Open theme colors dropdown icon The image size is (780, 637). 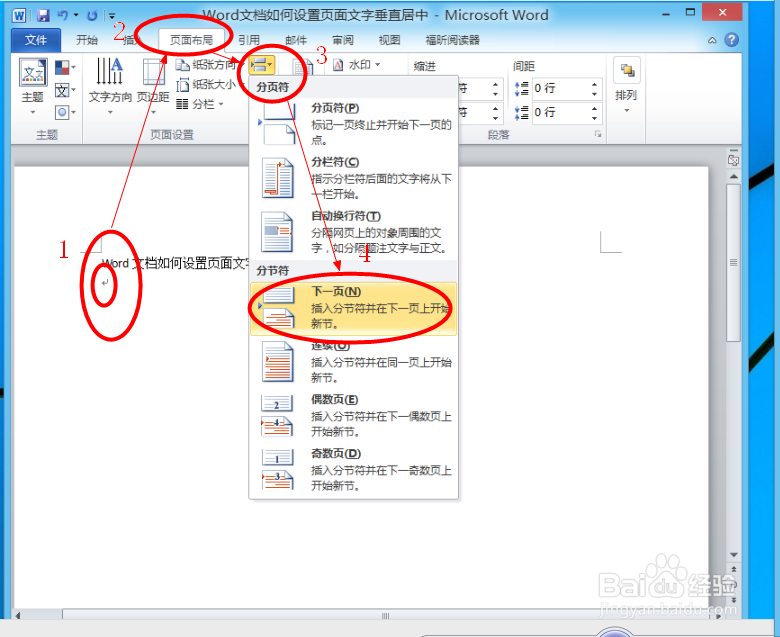[65, 68]
